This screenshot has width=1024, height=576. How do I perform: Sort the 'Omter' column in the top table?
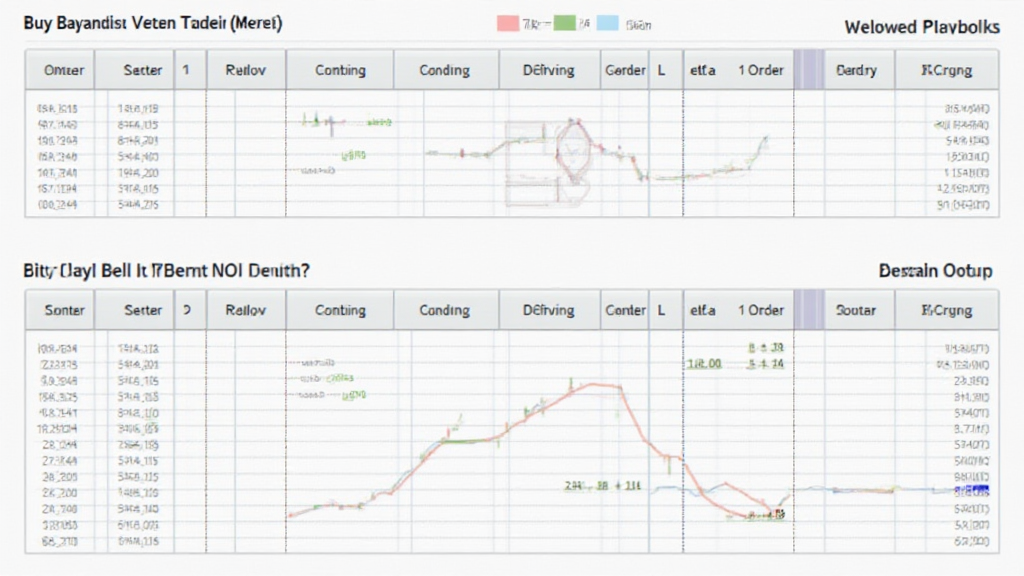click(62, 70)
